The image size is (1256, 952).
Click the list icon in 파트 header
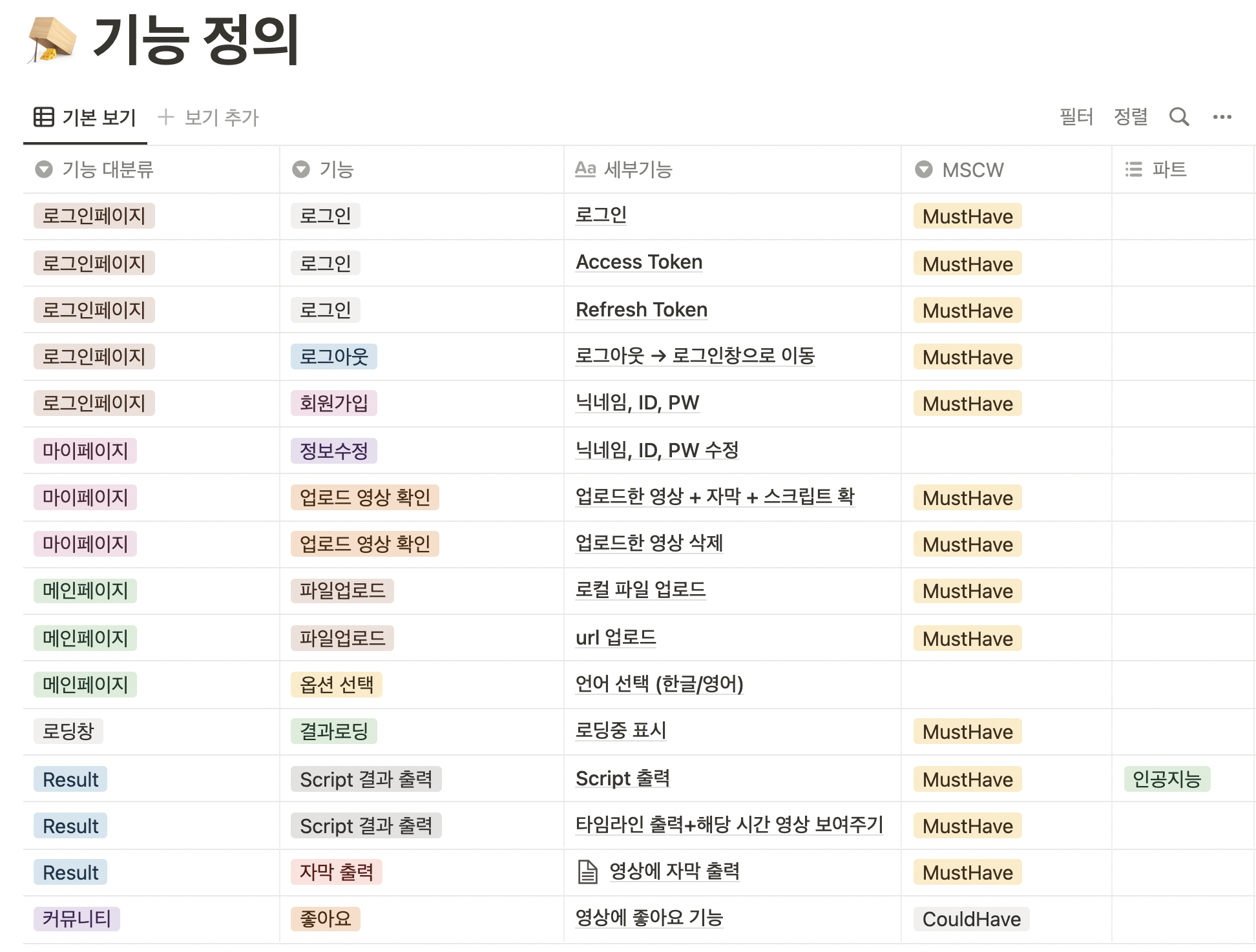click(1133, 169)
